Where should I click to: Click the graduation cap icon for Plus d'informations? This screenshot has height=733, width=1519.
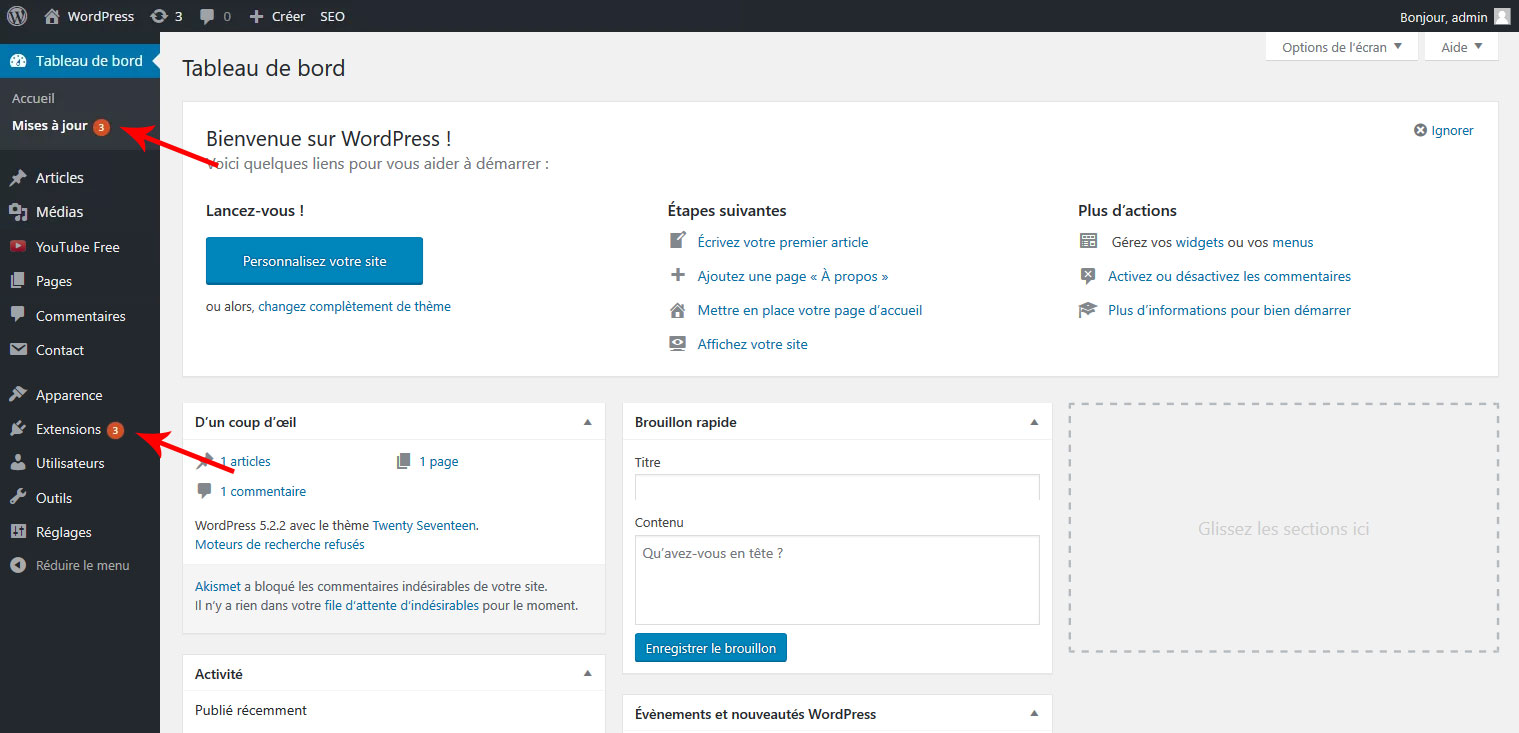click(x=1088, y=310)
